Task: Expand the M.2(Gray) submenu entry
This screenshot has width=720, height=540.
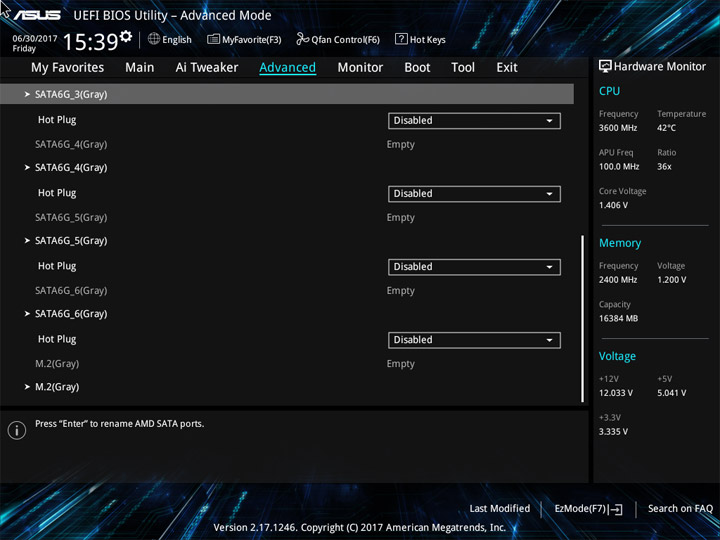Action: point(57,387)
